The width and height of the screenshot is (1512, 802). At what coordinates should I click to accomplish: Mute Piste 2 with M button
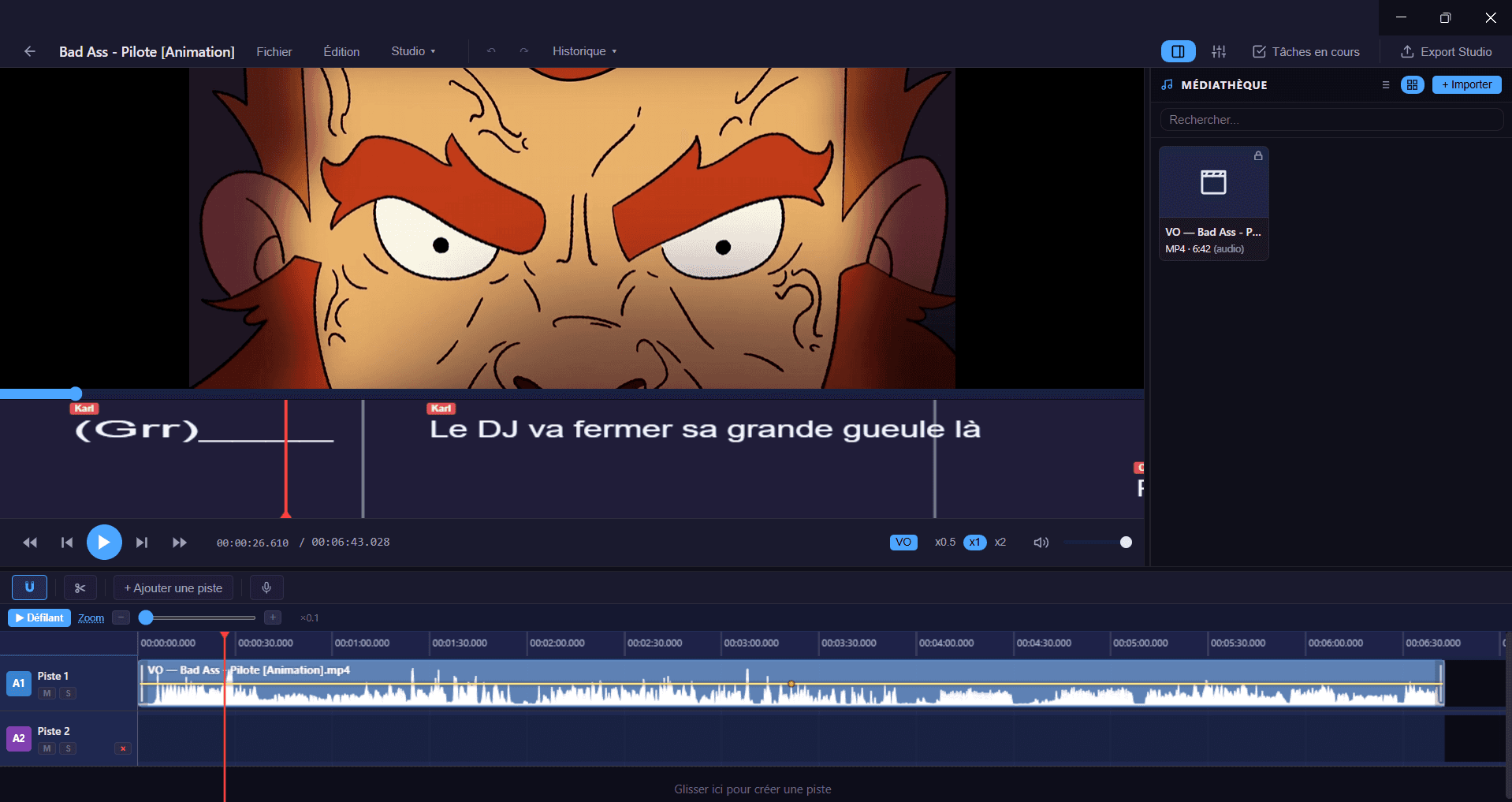pos(47,748)
